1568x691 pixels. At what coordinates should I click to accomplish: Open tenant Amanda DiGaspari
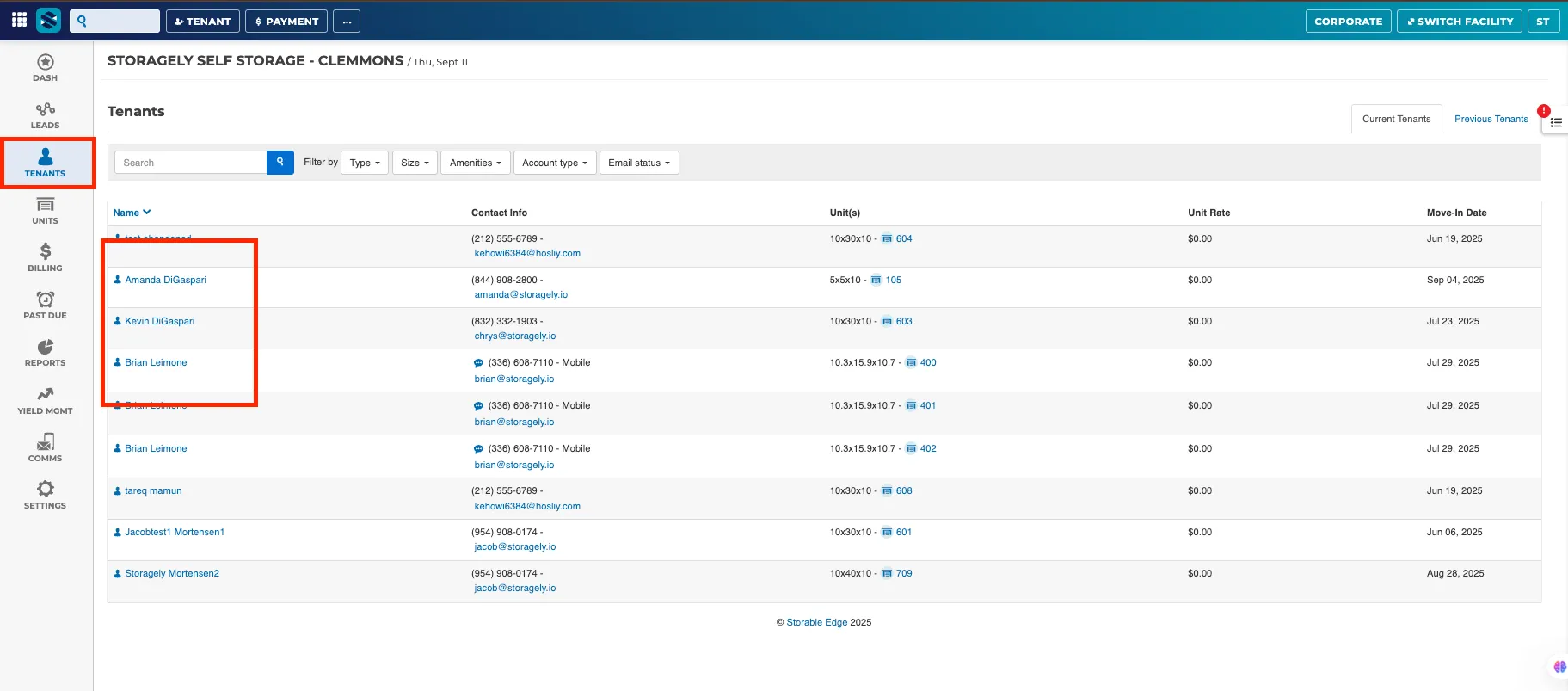[165, 280]
